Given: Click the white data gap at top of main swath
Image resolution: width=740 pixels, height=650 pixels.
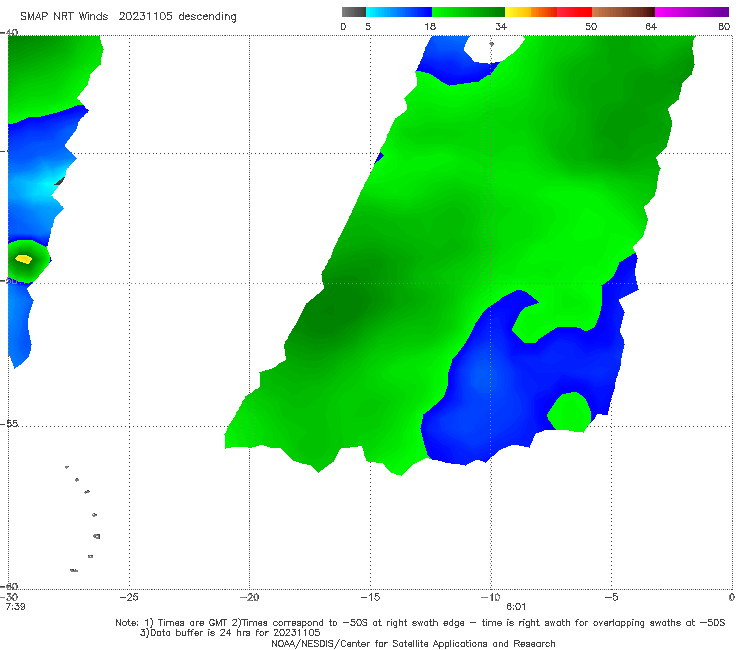Looking at the screenshot, I should 493,47.
